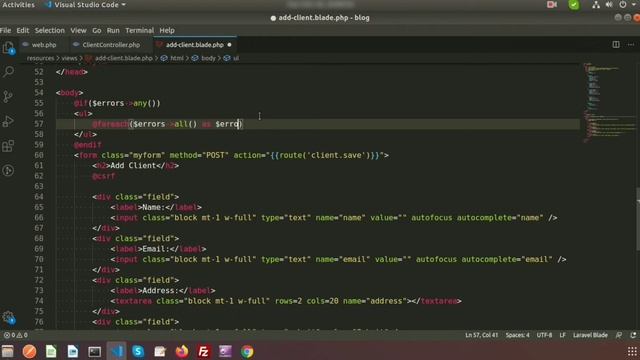Click the minimap code overview
The height and width of the screenshot is (360, 640).
[609, 102]
